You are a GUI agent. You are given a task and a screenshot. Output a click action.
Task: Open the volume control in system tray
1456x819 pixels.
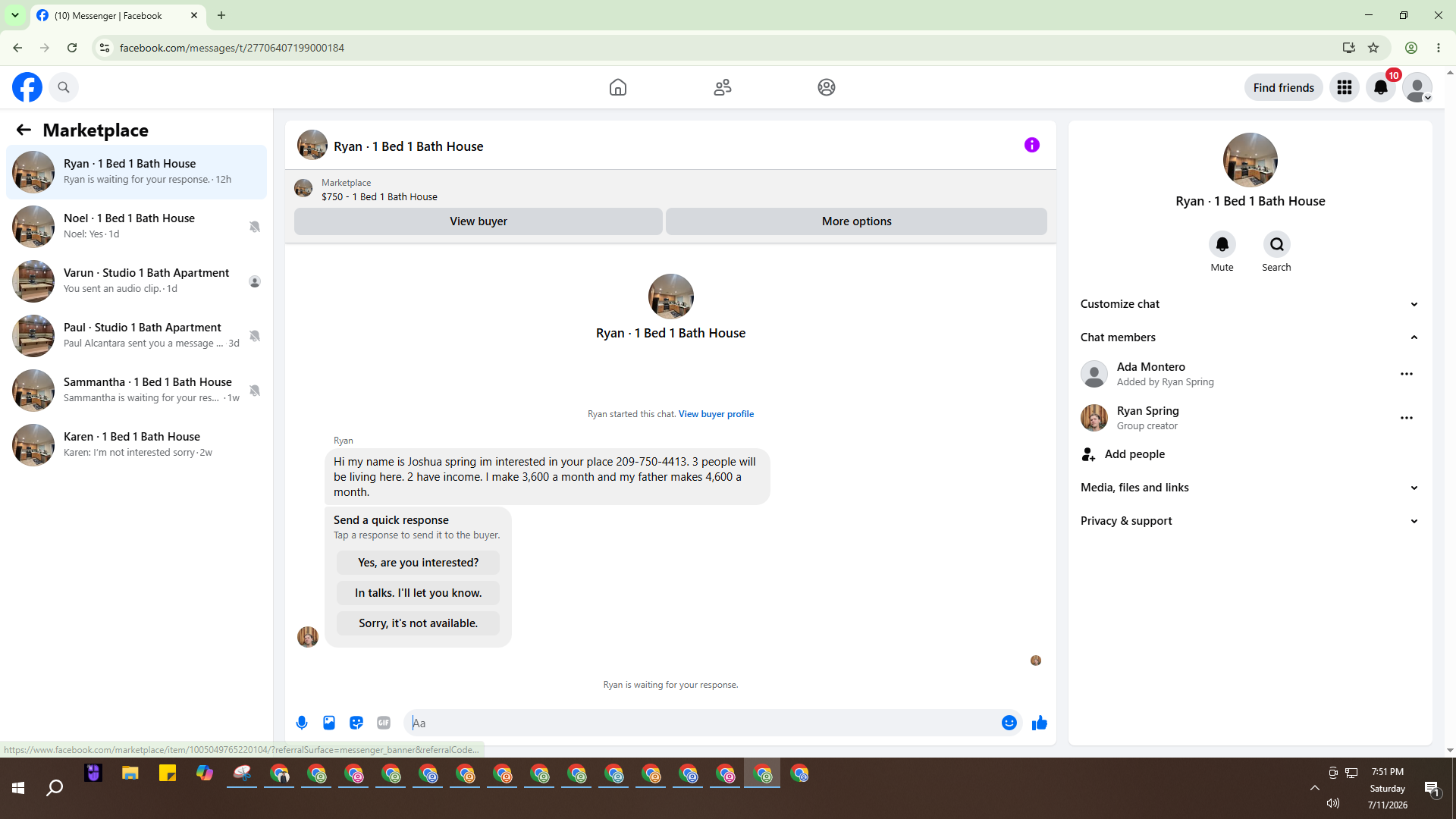click(1333, 803)
